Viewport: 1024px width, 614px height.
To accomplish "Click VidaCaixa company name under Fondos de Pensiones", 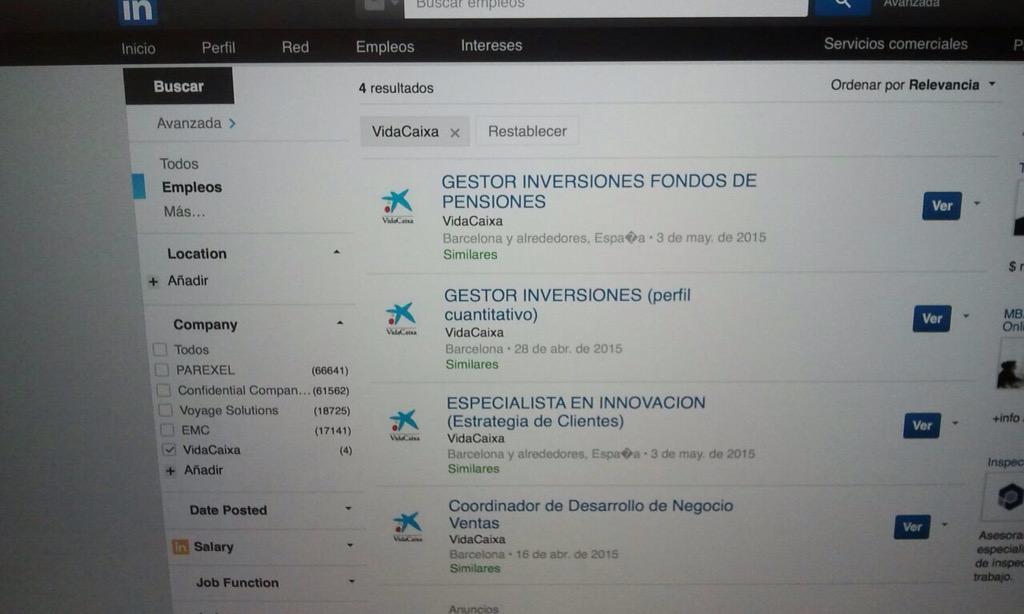I will pyautogui.click(x=472, y=221).
